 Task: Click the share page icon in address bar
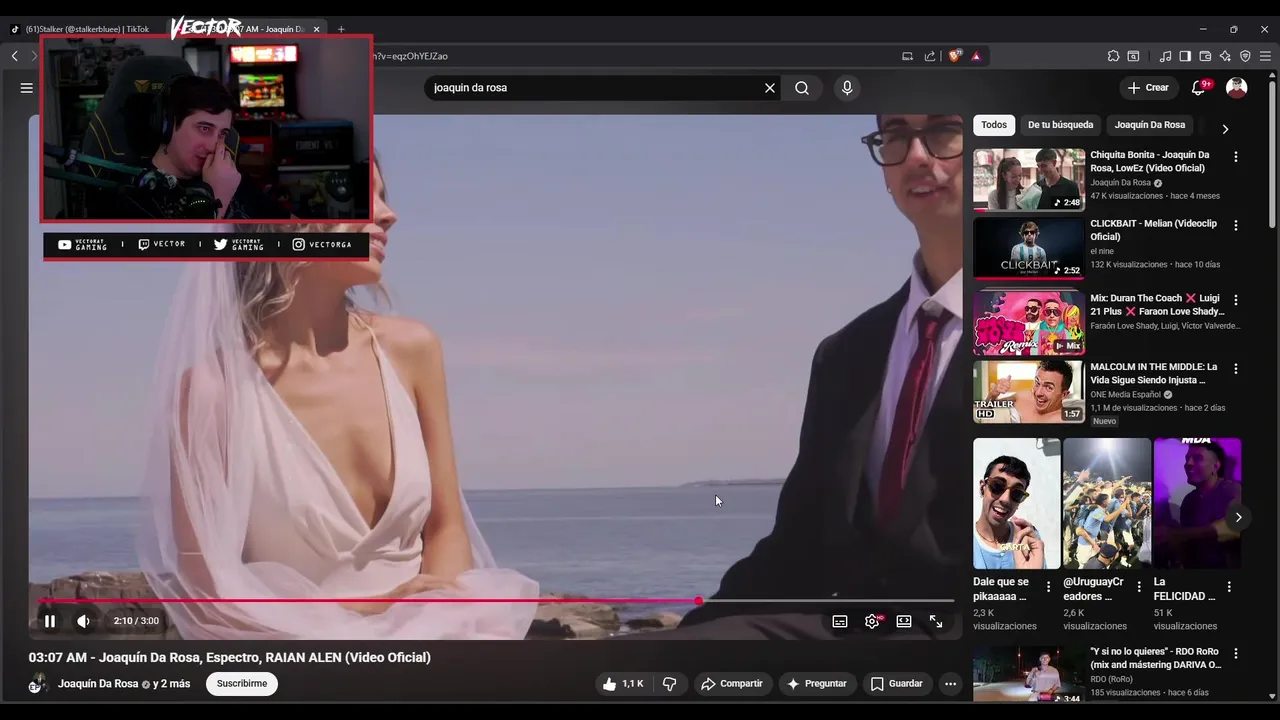(x=930, y=56)
